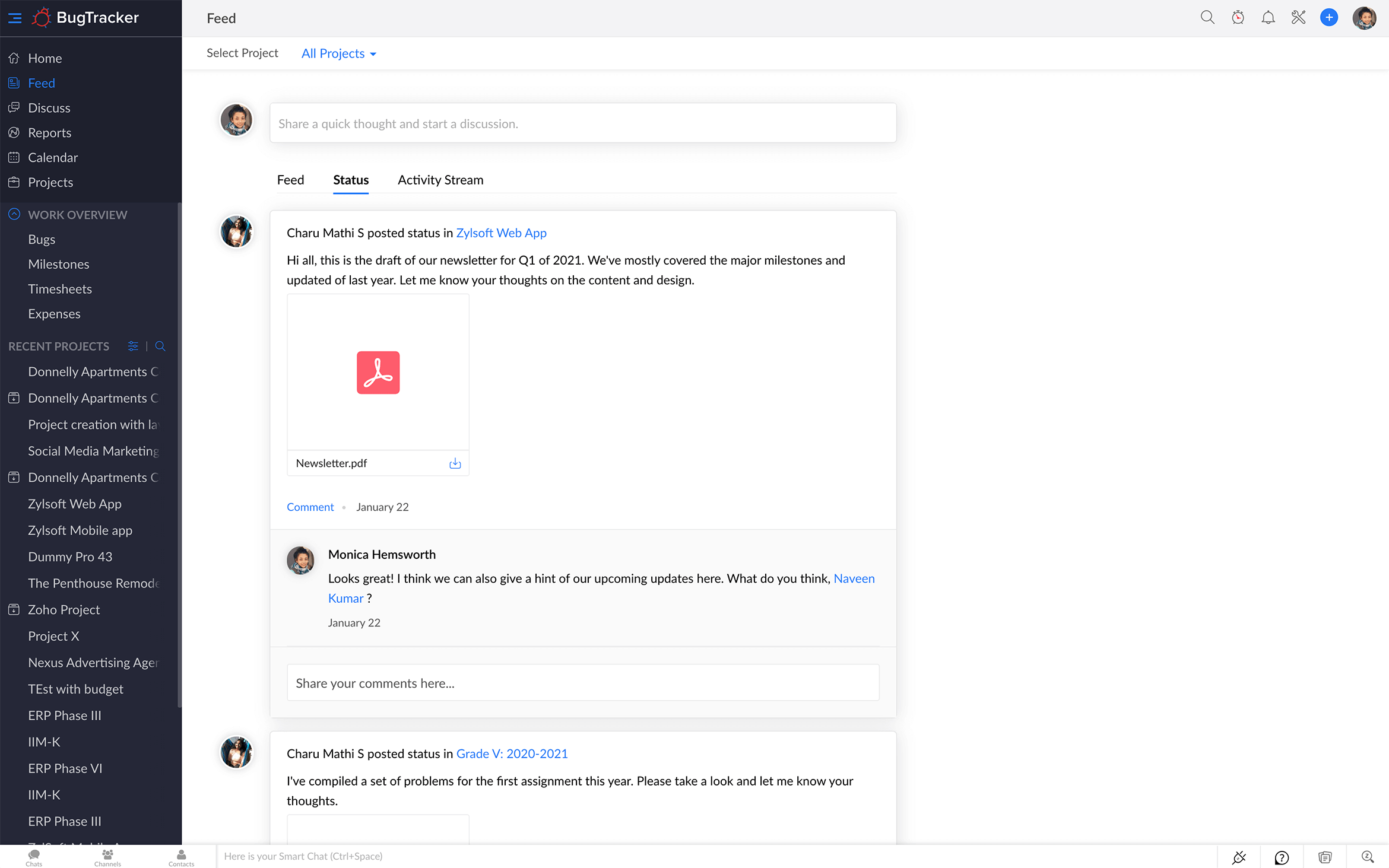Click Charu Mathi S avatar on newsletter post
The image size is (1389, 868).
pyautogui.click(x=236, y=231)
